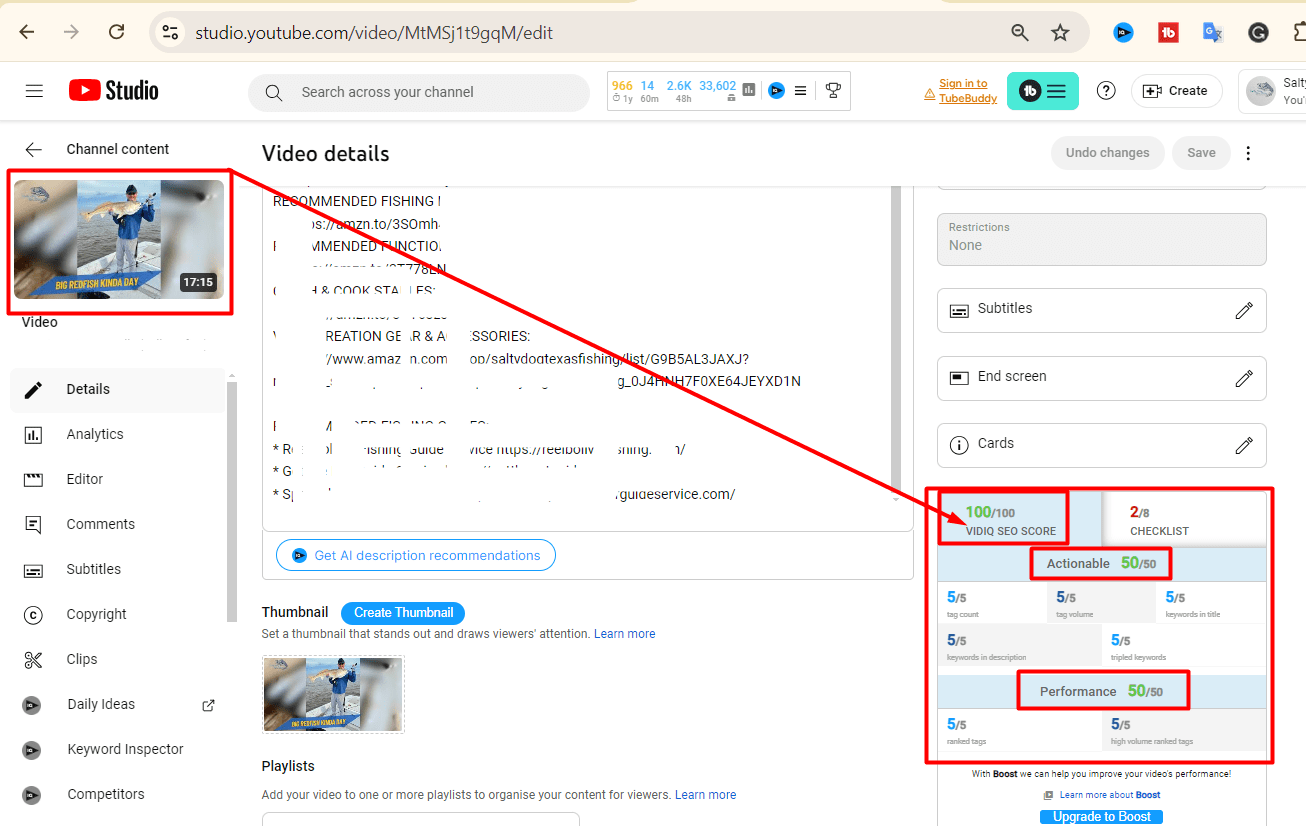Open the three-dot options menu beside Save

[1248, 153]
